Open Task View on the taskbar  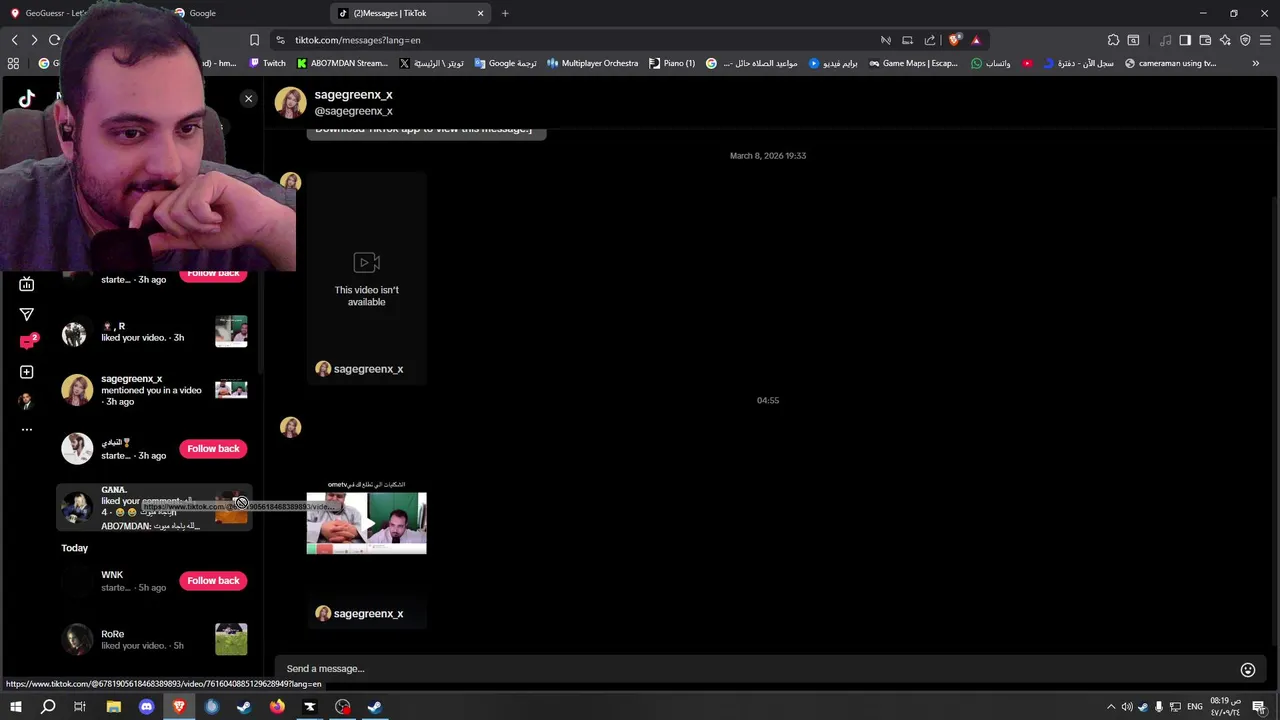coord(80,707)
